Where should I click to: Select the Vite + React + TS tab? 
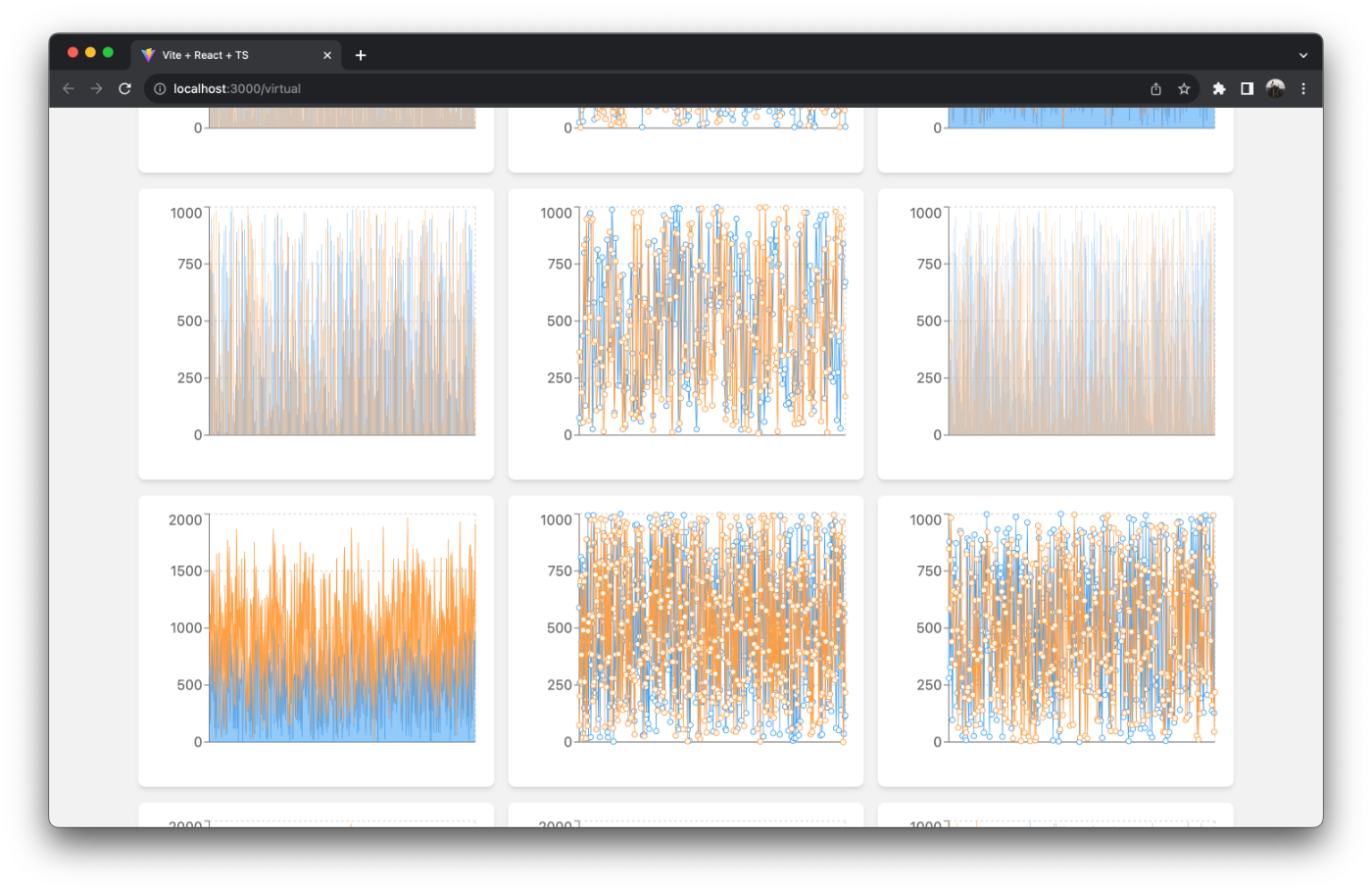point(237,55)
